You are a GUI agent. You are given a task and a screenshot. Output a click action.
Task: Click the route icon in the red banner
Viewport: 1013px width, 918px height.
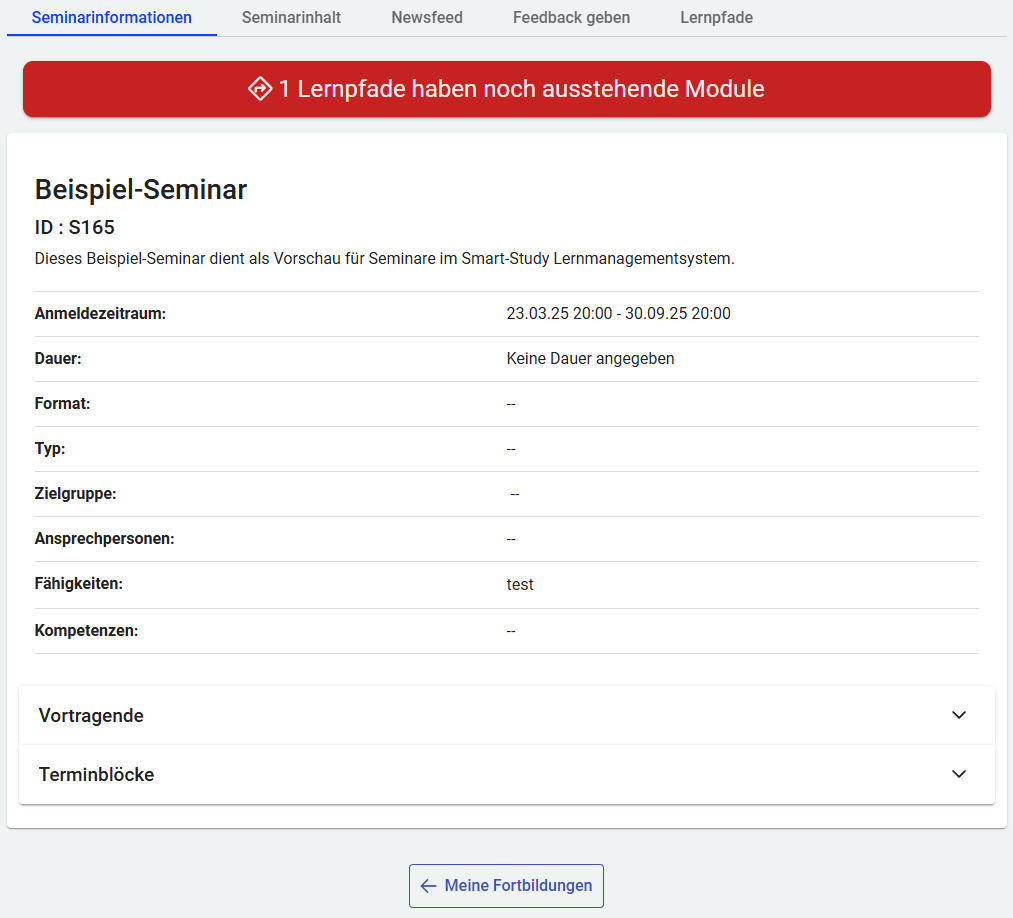tap(260, 89)
